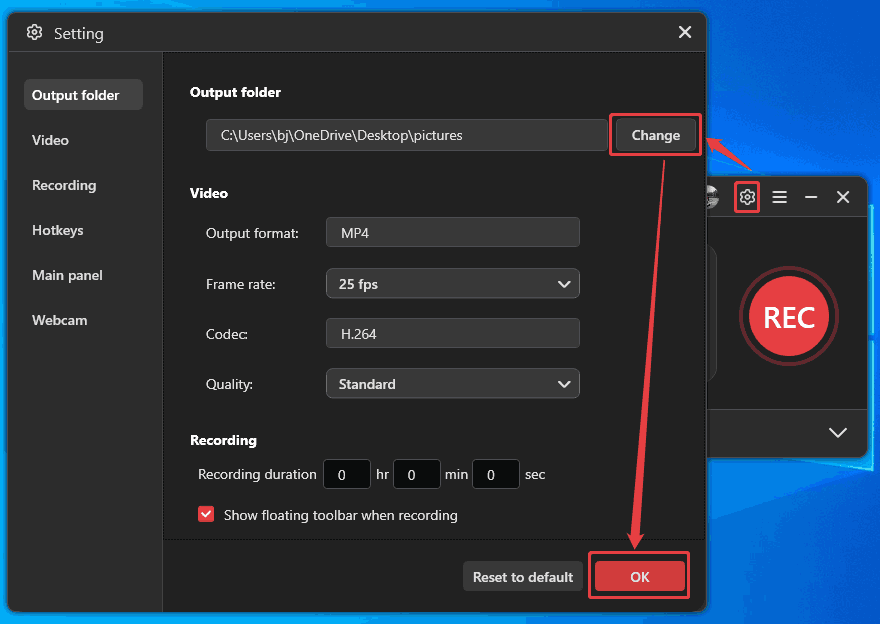This screenshot has height=624, width=880.
Task: Open the Settings gear on the recorder toolbar
Action: pyautogui.click(x=746, y=197)
